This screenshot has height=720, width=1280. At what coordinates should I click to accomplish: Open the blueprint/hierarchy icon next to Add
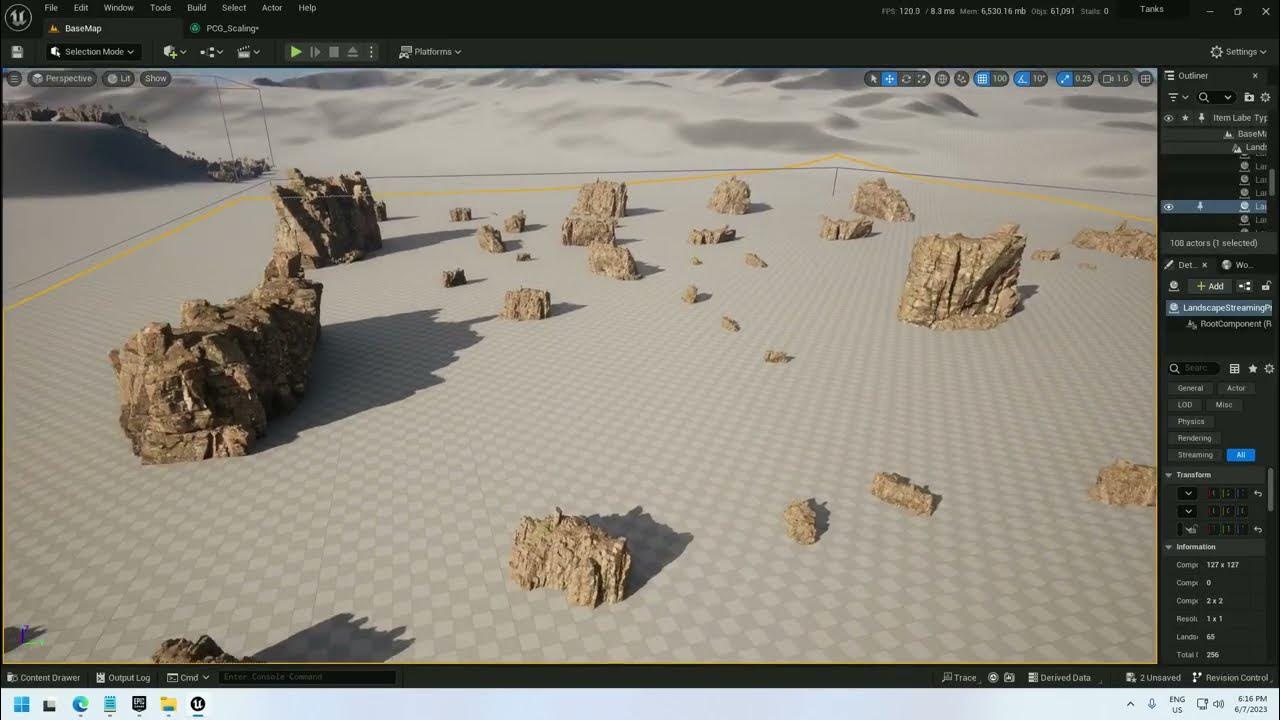[x=1245, y=286]
